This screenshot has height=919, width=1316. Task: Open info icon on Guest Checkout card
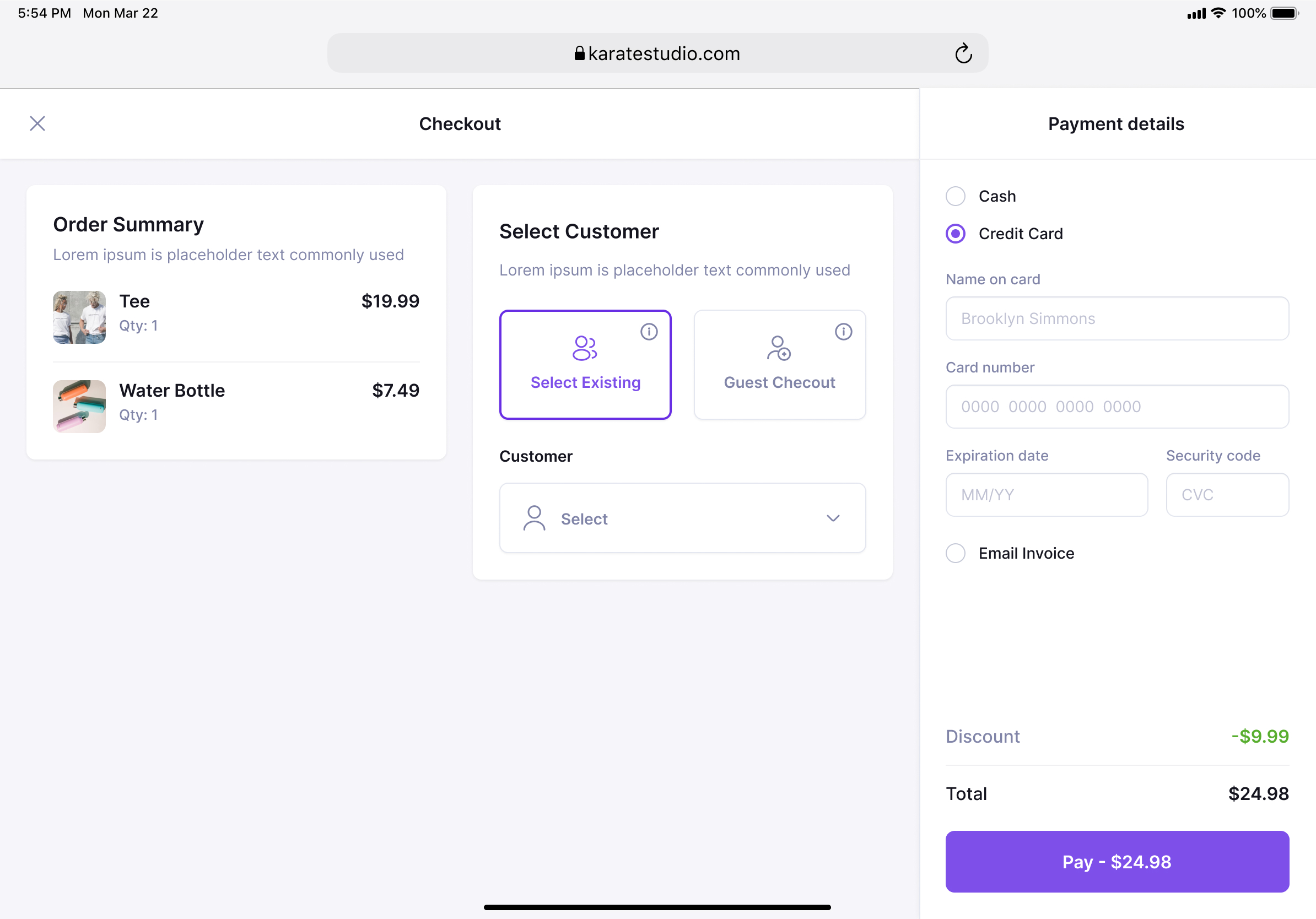tap(843, 331)
